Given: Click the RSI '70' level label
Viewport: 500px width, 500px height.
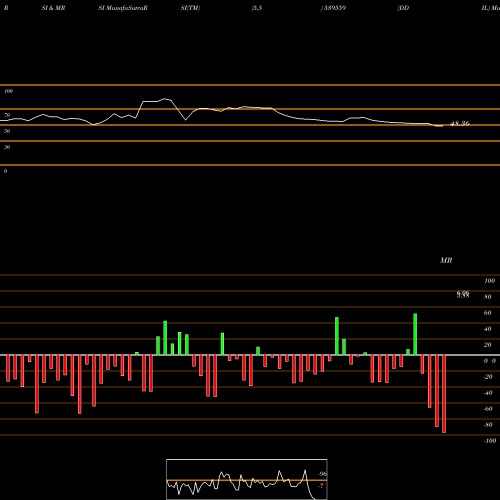Looking at the screenshot, I should click(x=7, y=115).
